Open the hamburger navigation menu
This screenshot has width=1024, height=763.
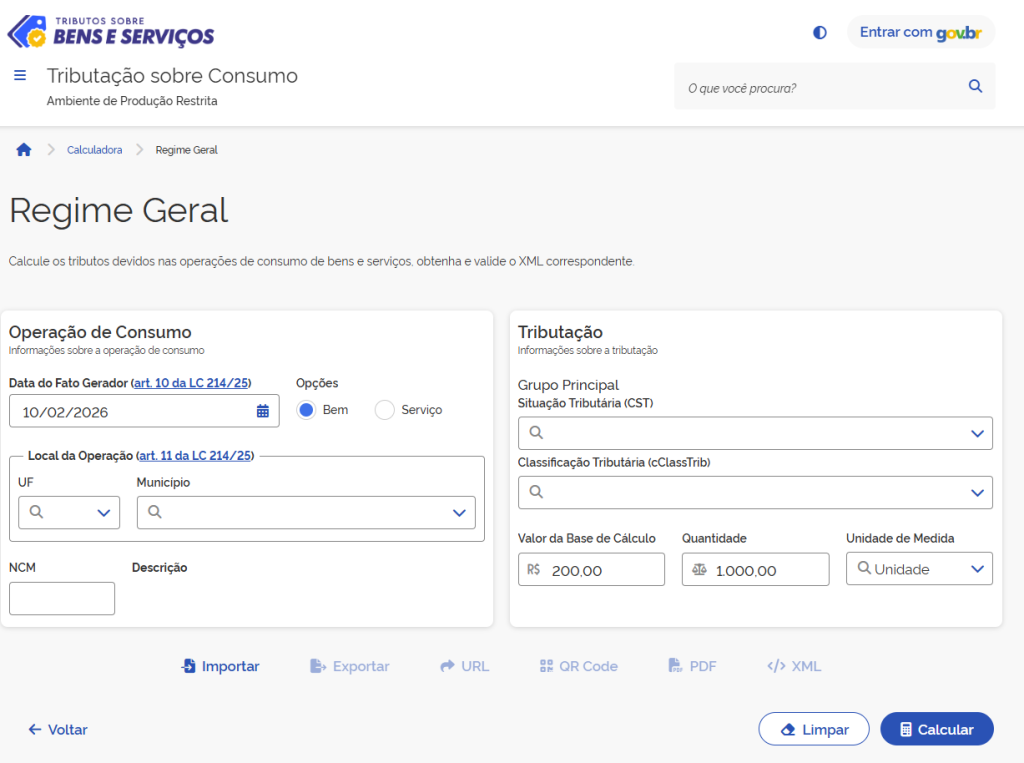tap(20, 76)
